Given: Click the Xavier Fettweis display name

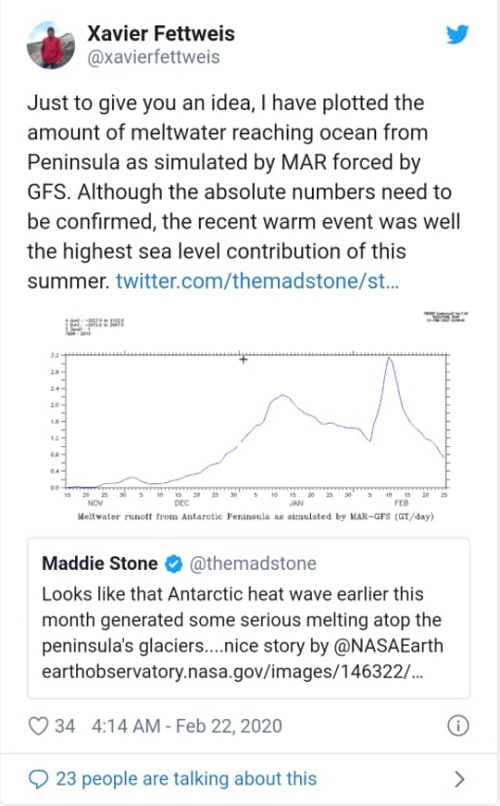Looking at the screenshot, I should [x=161, y=34].
